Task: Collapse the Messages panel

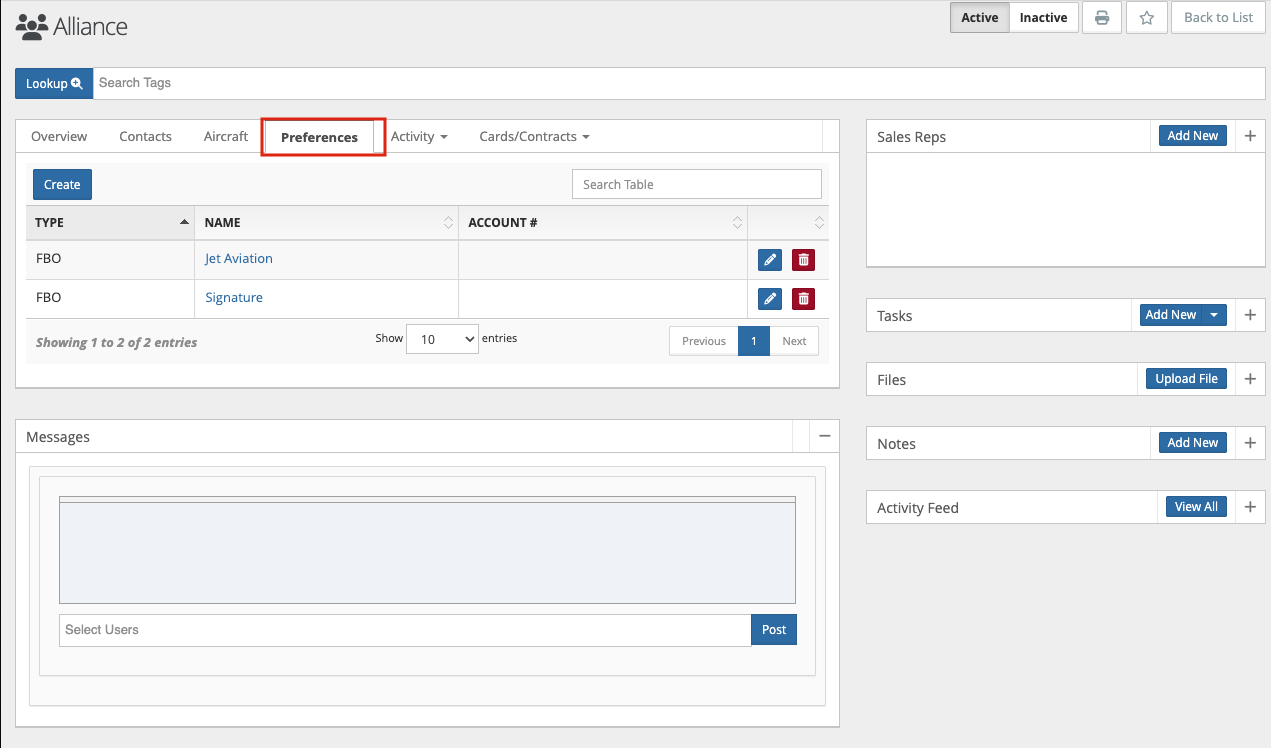Action: click(825, 436)
